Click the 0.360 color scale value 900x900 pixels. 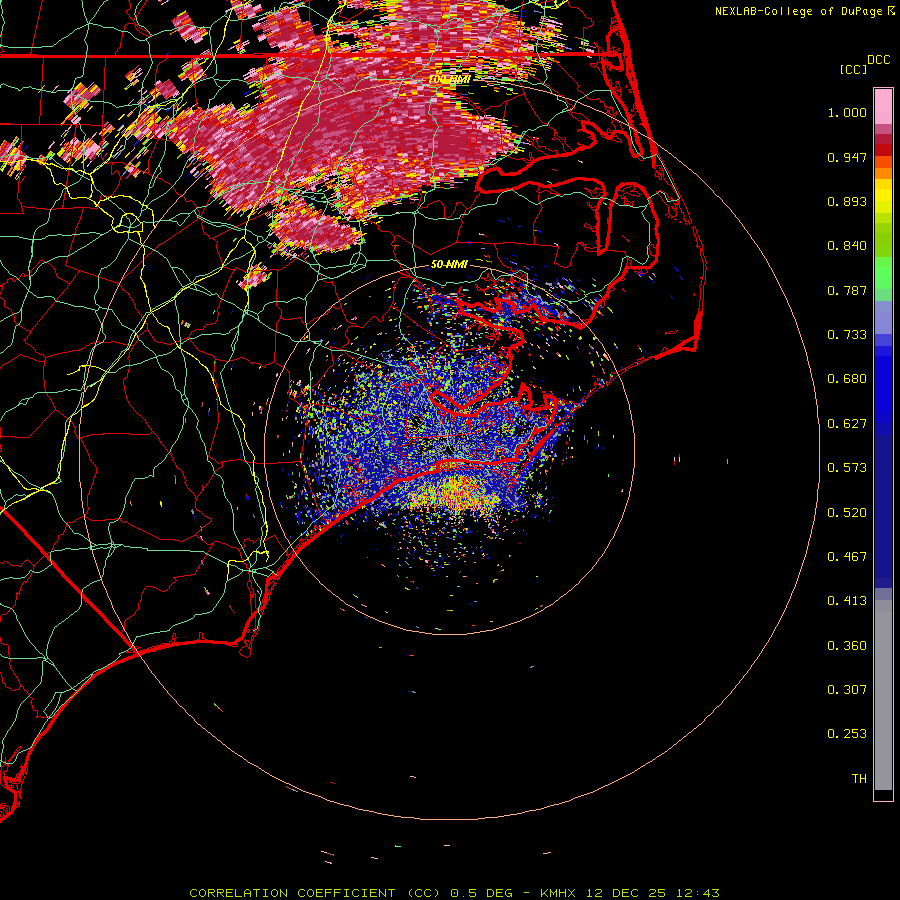tap(847, 646)
